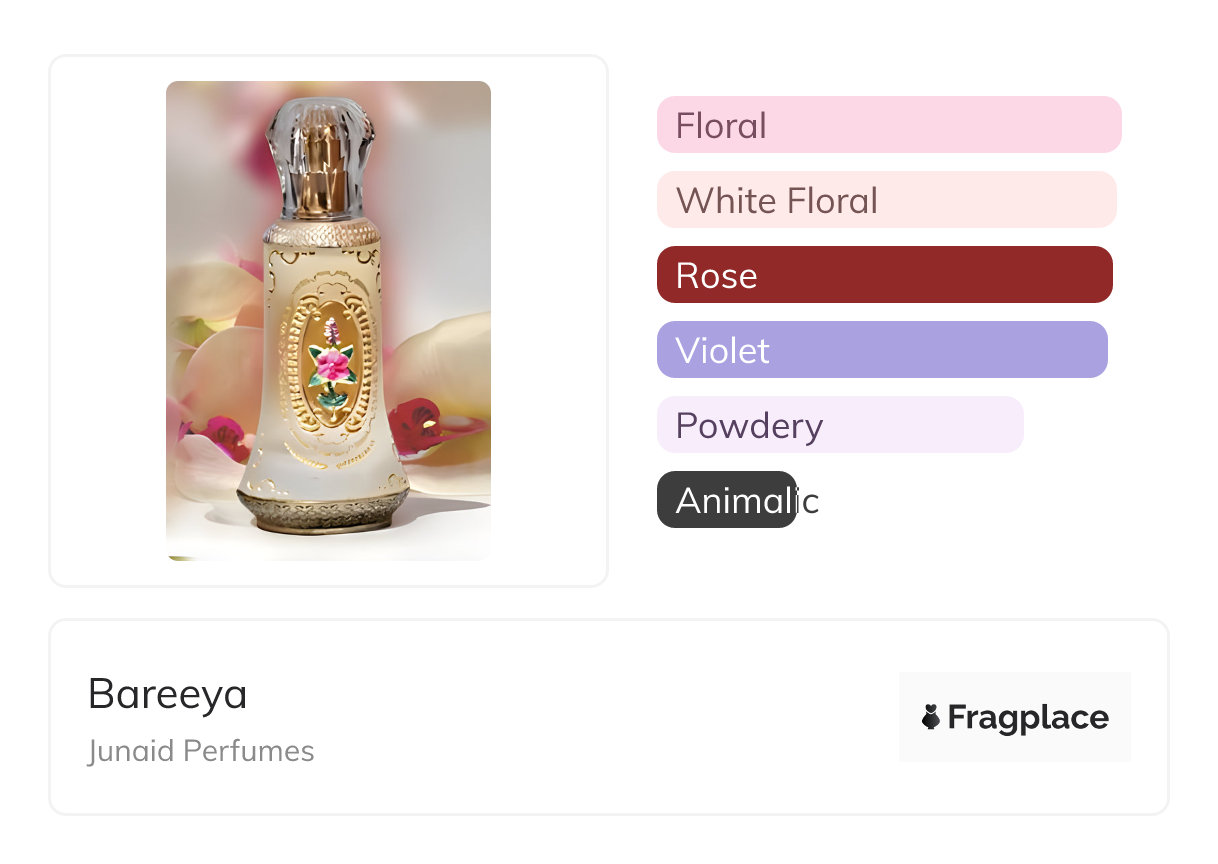Click the dark red Rose accord bar

(x=884, y=275)
